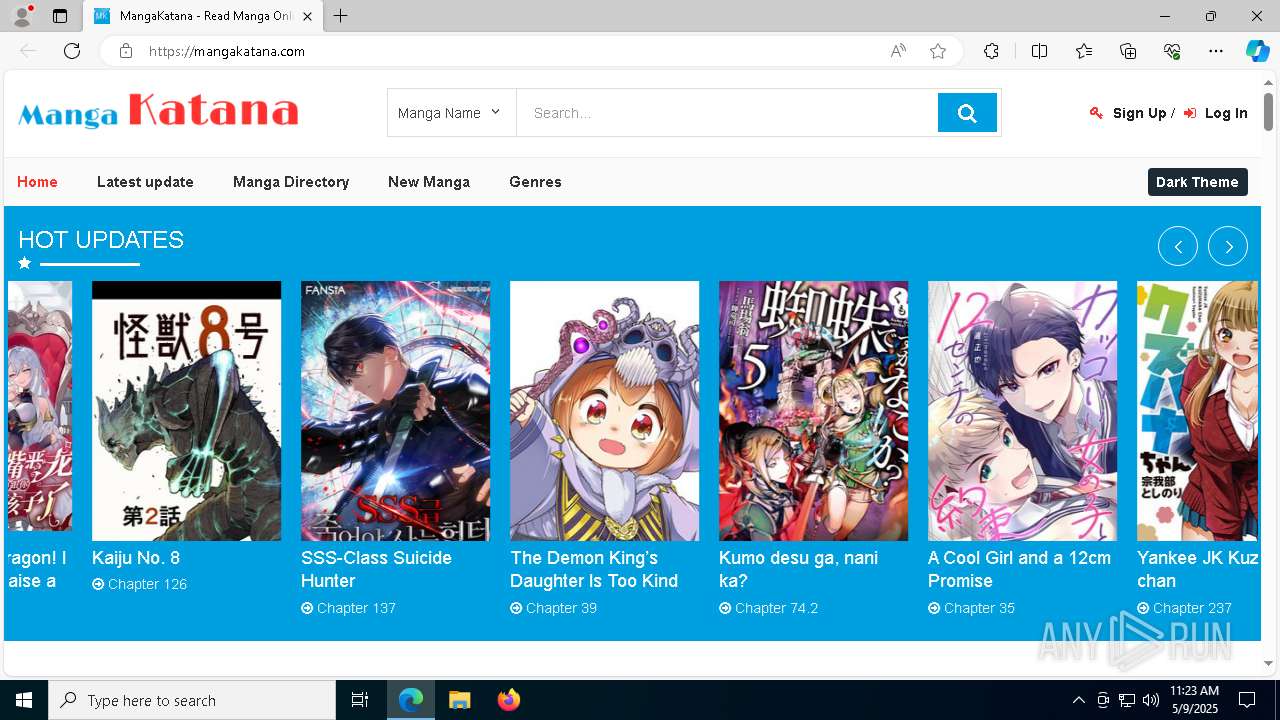1280x720 pixels.
Task: Click the taskbar search box
Action: click(192, 700)
